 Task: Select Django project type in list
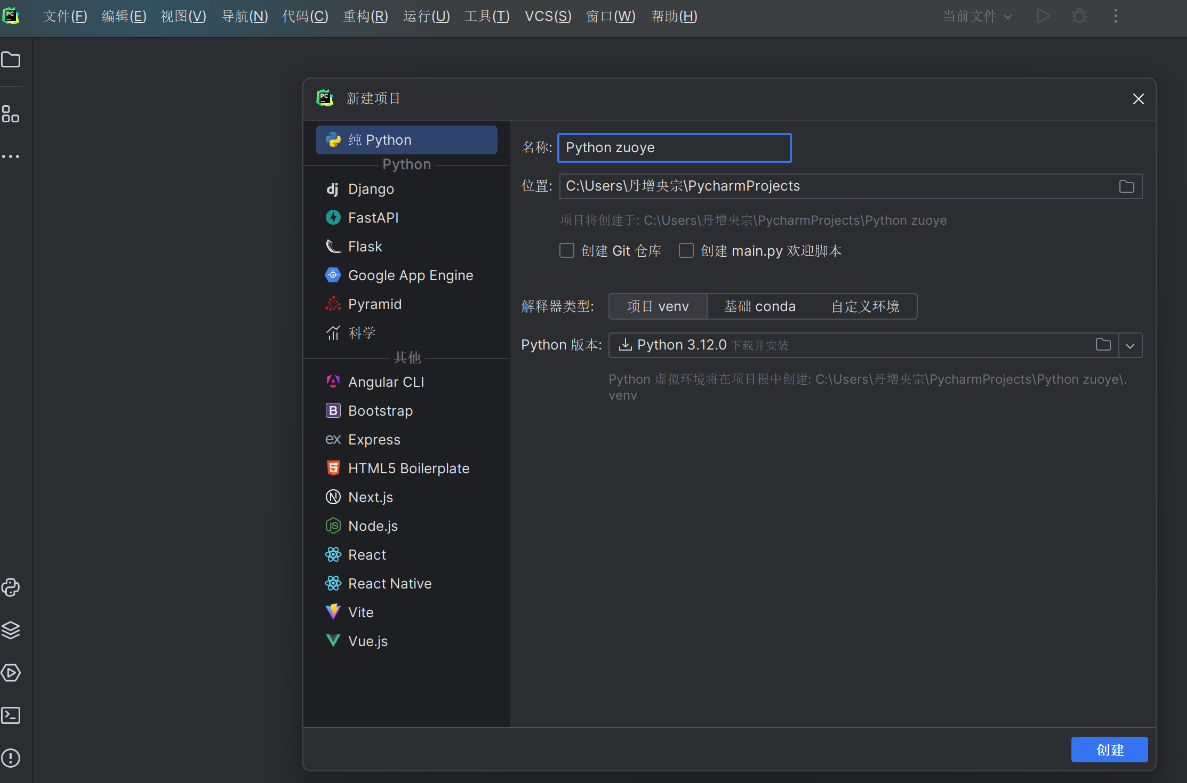pyautogui.click(x=371, y=189)
